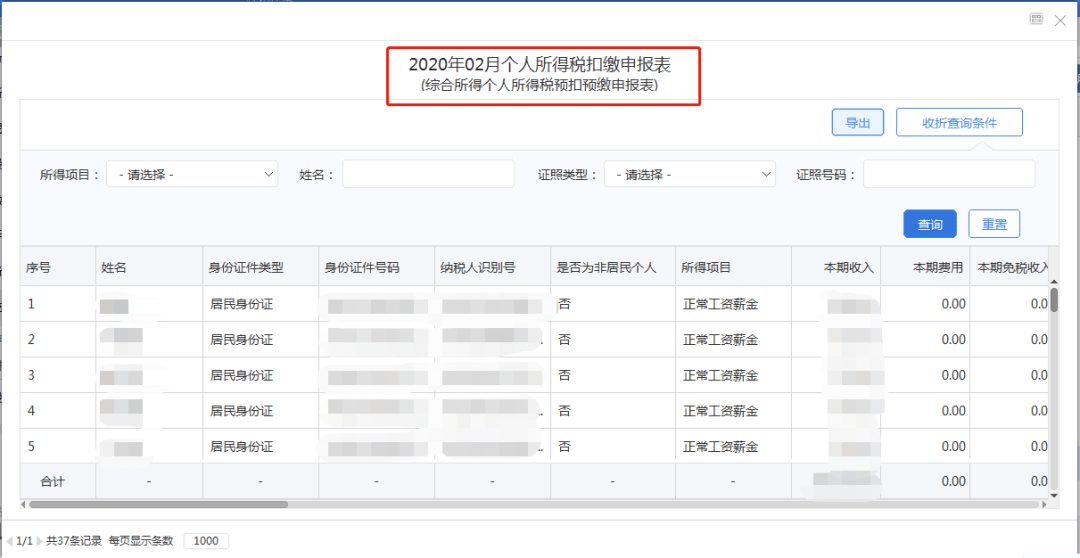Click the horizontal scrollbar thumb
The image size is (1080, 558).
[158, 504]
